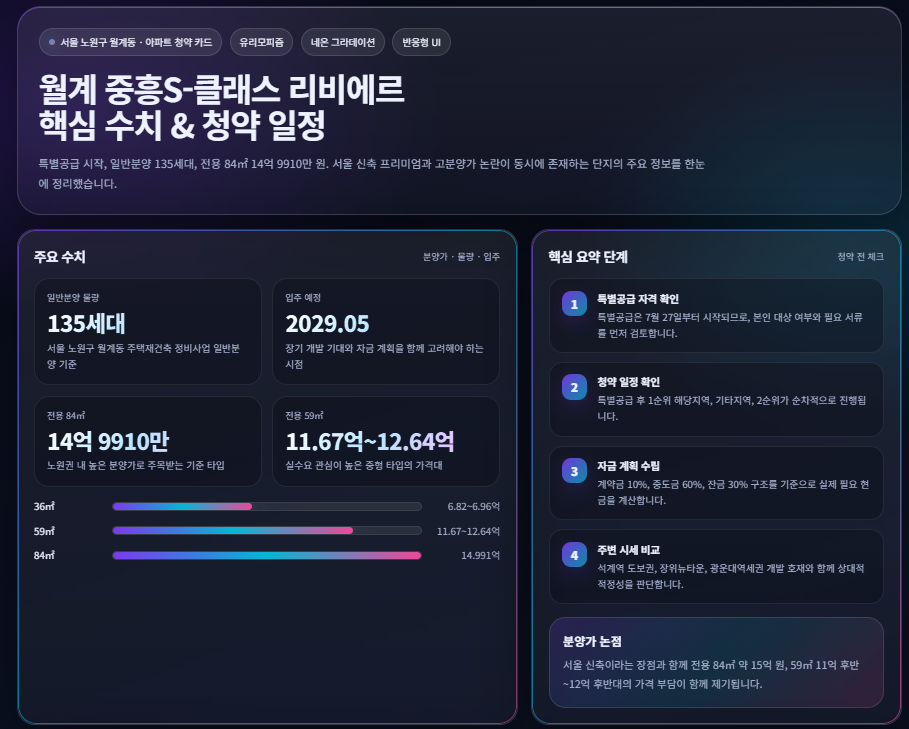
Task: Click the 135세대 figure
Action: point(86,324)
